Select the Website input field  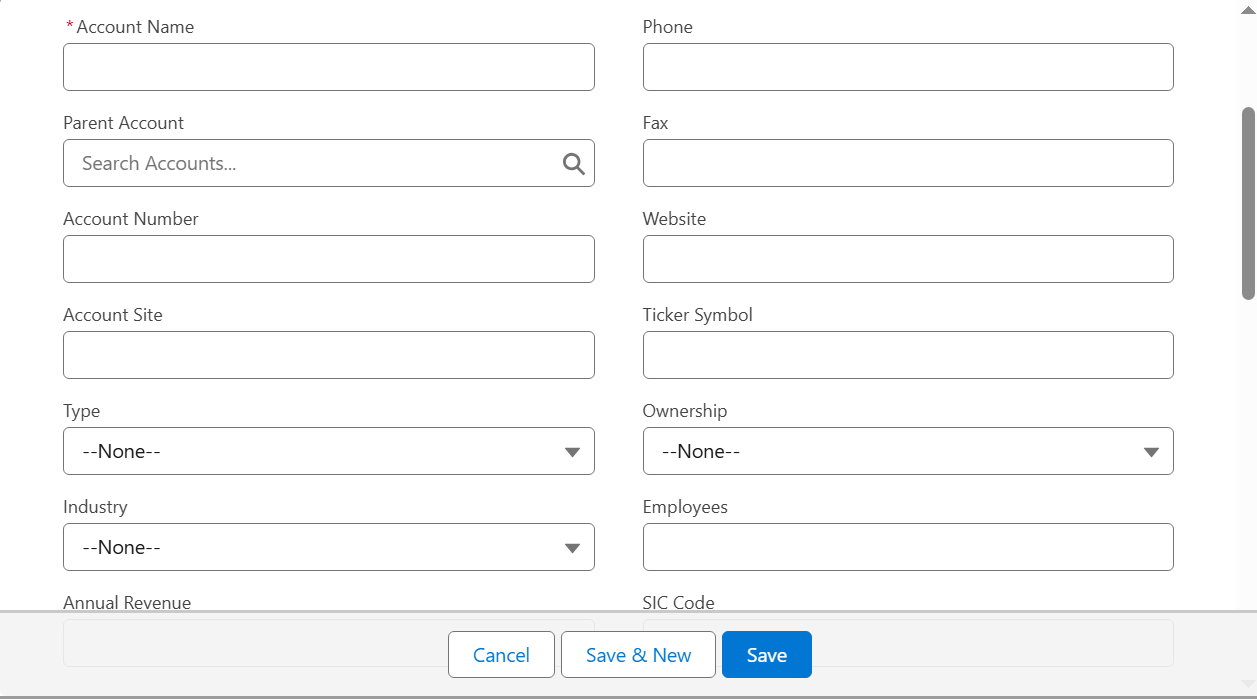pos(907,260)
